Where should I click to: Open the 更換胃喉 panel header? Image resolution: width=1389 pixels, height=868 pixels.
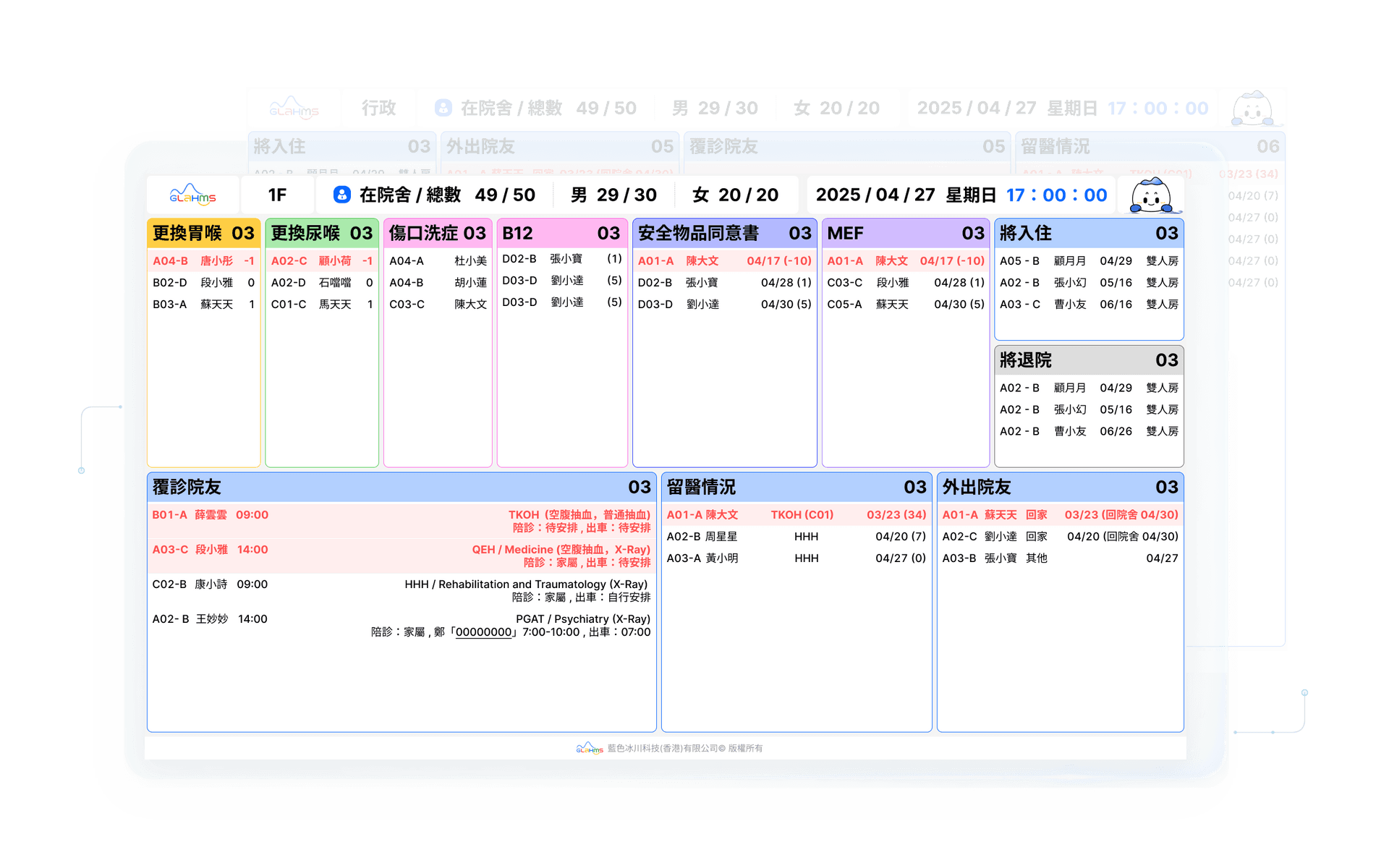click(203, 233)
